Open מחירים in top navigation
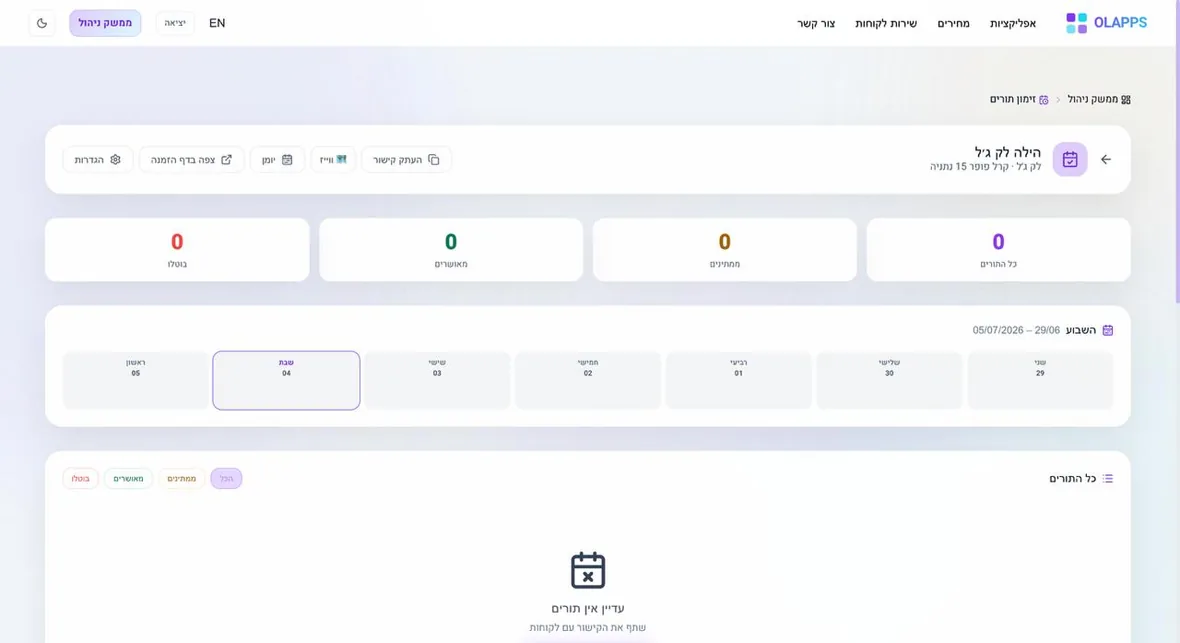Viewport: 1180px width, 643px height. point(953,23)
